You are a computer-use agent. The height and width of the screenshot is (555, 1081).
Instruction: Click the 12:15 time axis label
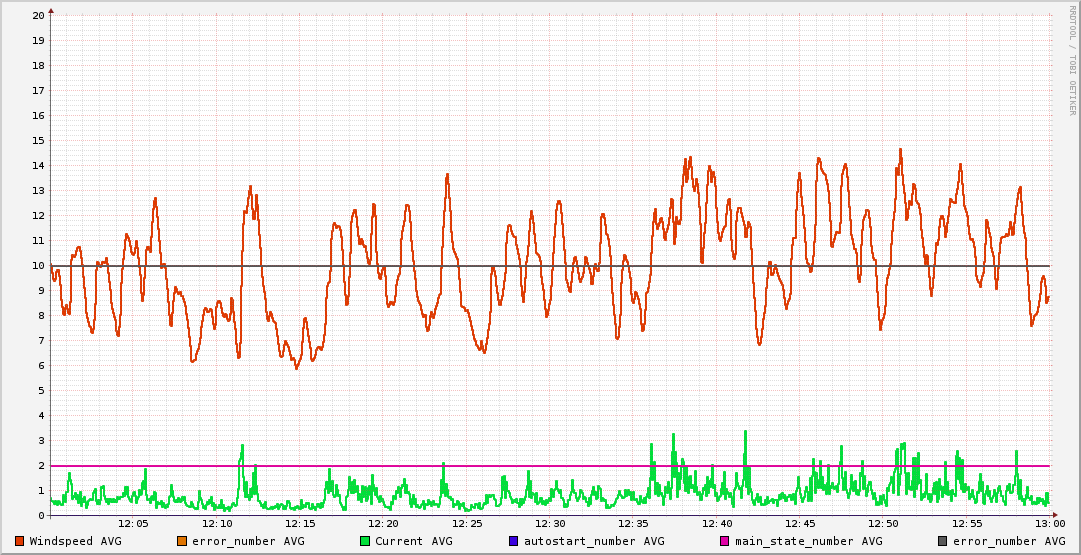coord(300,524)
